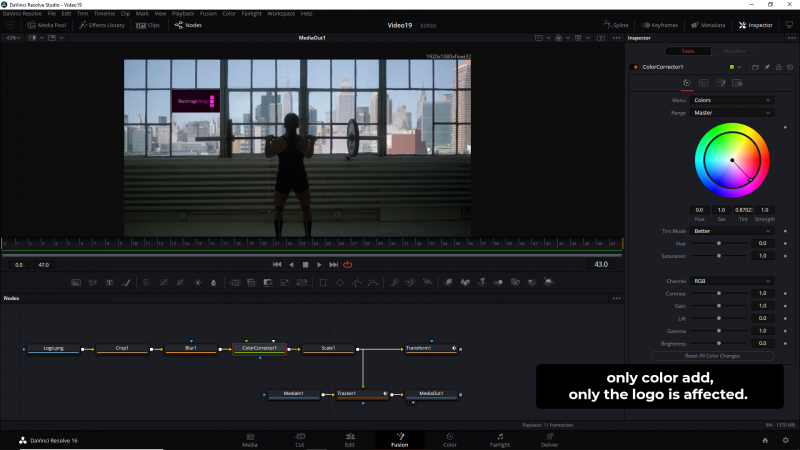This screenshot has height=450, width=800.
Task: Click Reset All Color Changes button
Action: click(x=712, y=356)
